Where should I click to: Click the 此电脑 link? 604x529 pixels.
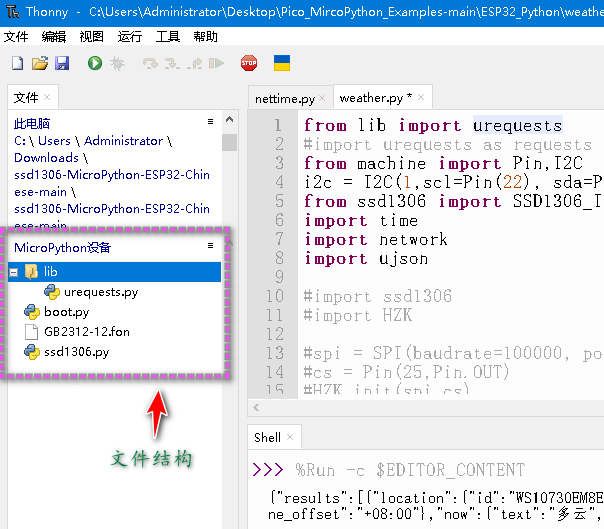click(32, 124)
